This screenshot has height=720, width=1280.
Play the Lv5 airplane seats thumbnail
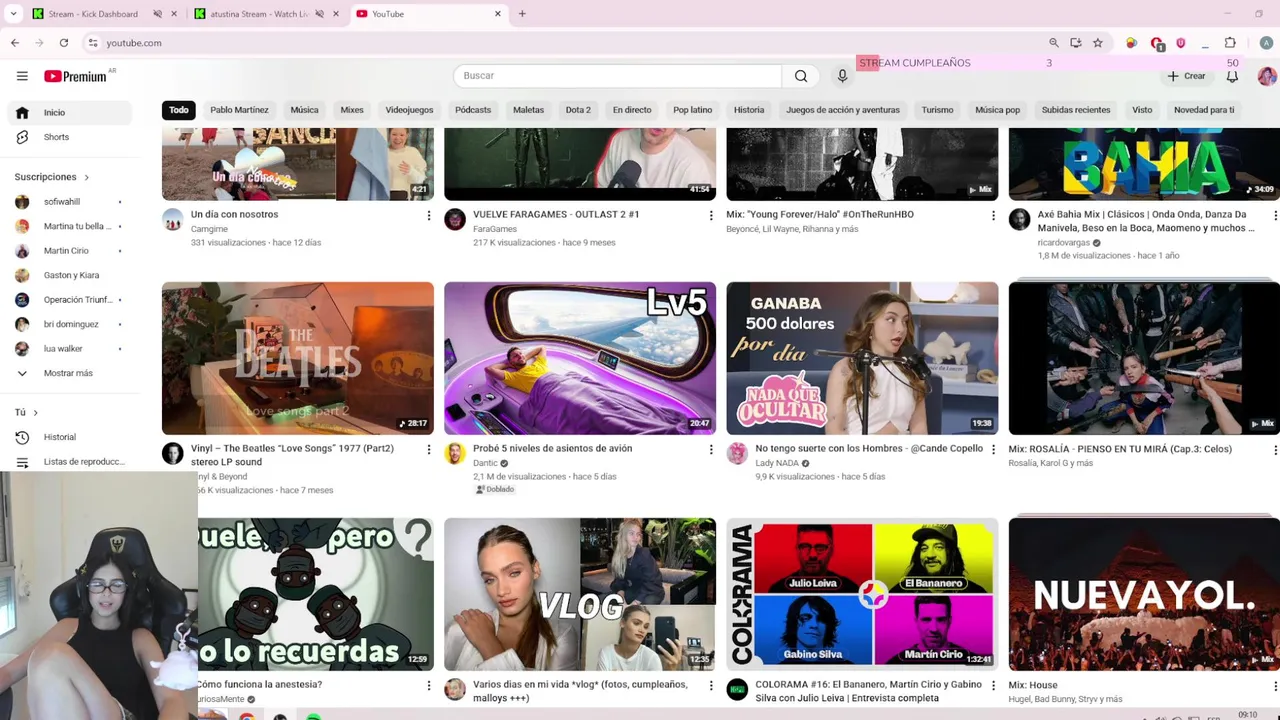tap(580, 358)
